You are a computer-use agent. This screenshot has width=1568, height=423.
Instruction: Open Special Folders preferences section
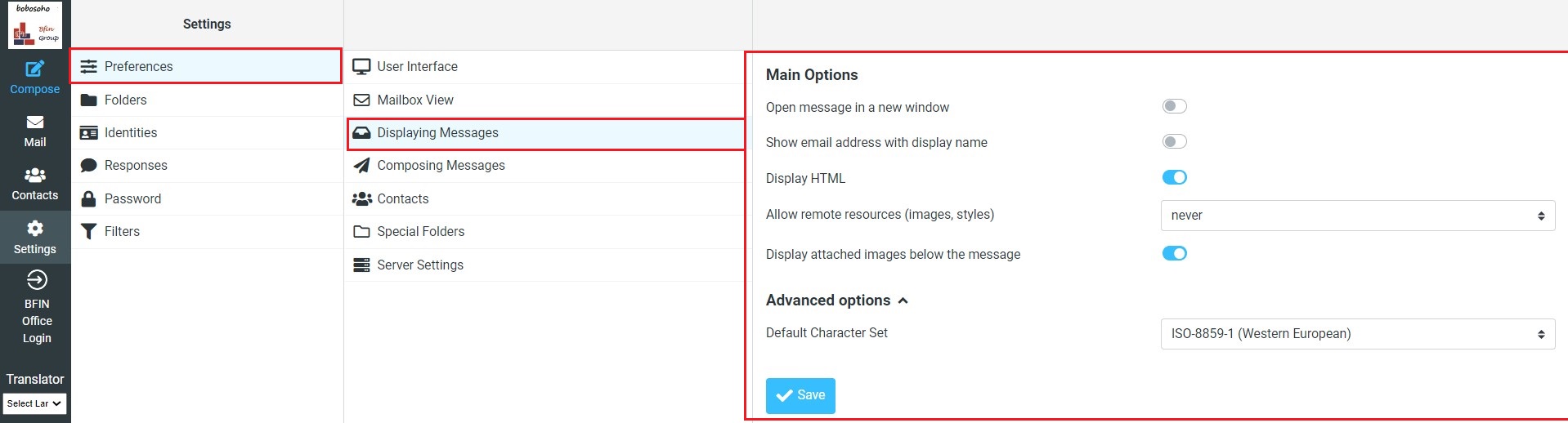[420, 232]
